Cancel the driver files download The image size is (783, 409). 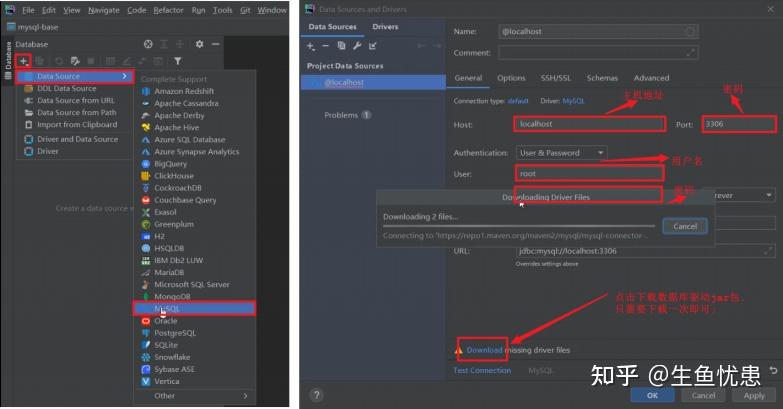(685, 226)
